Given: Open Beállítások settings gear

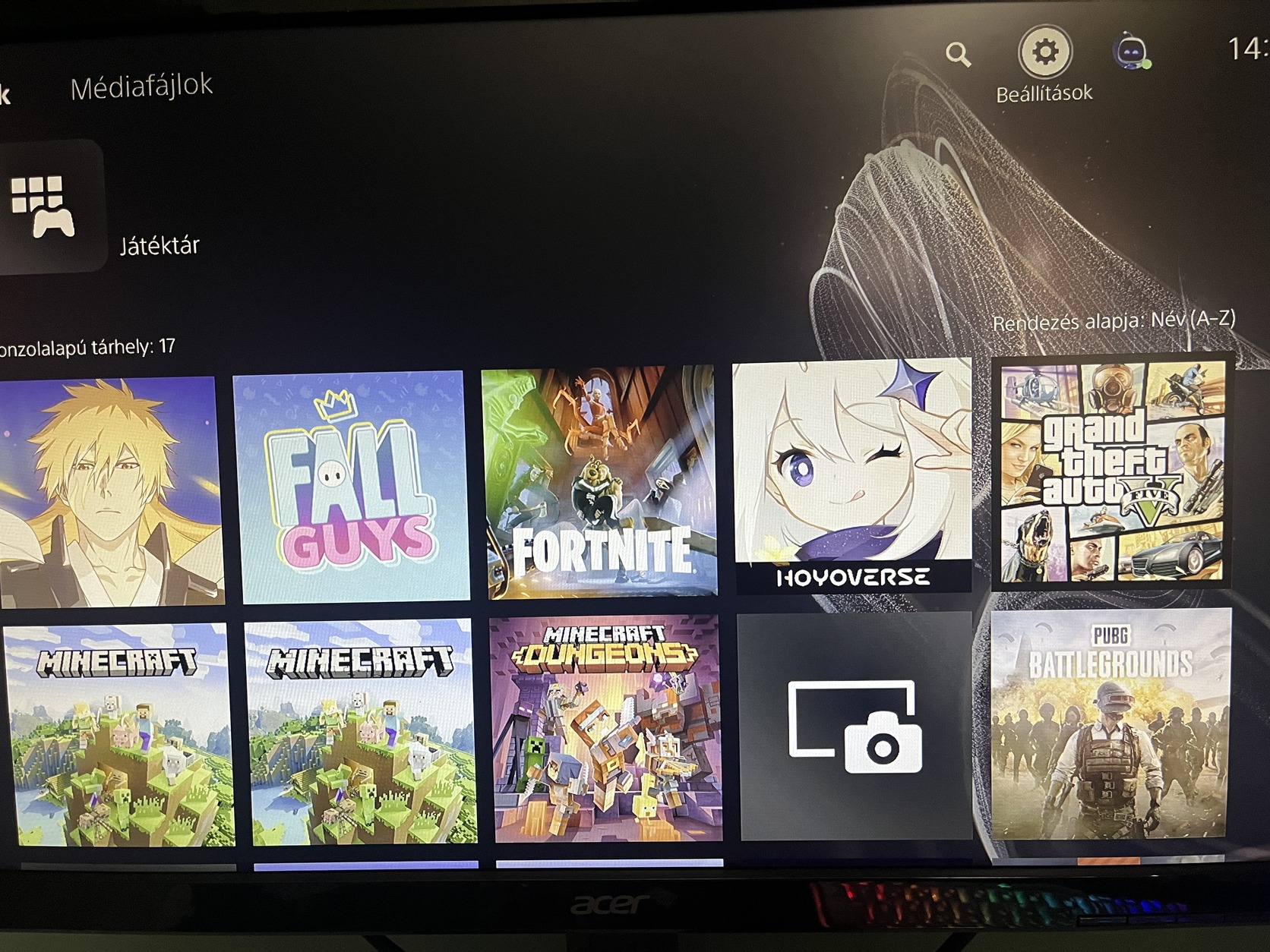Looking at the screenshot, I should tap(1044, 52).
